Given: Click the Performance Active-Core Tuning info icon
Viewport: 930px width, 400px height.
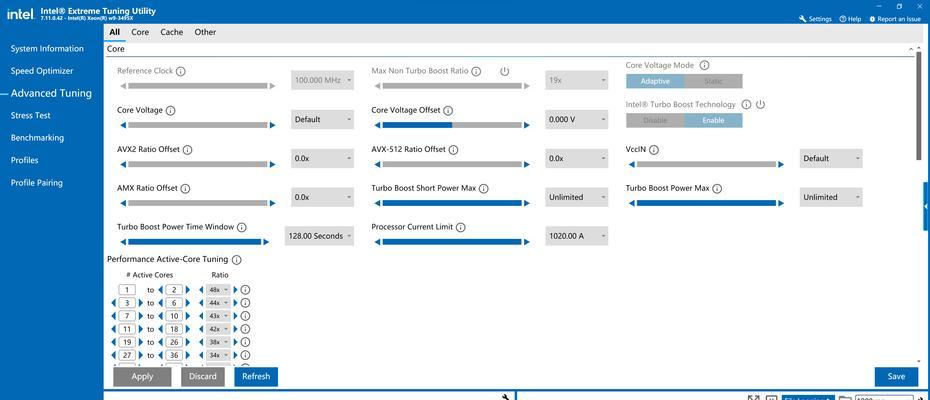Looking at the screenshot, I should (237, 260).
